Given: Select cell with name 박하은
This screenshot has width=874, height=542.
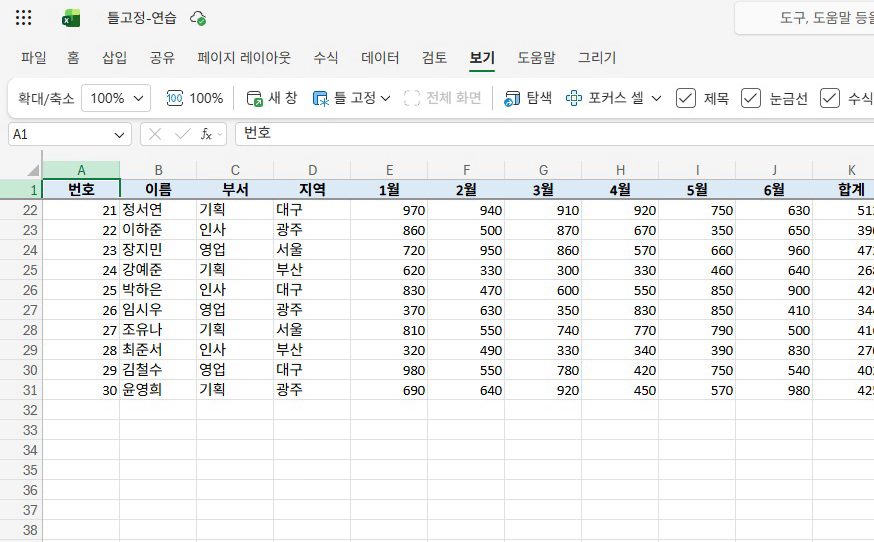Looking at the screenshot, I should tap(158, 291).
